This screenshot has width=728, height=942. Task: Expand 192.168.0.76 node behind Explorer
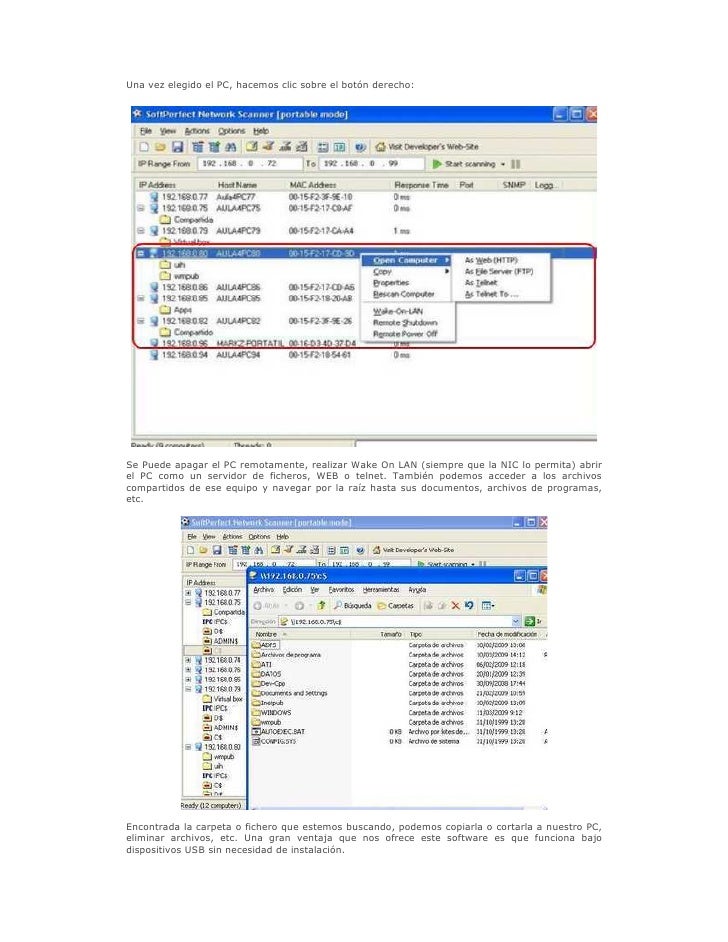(188, 669)
